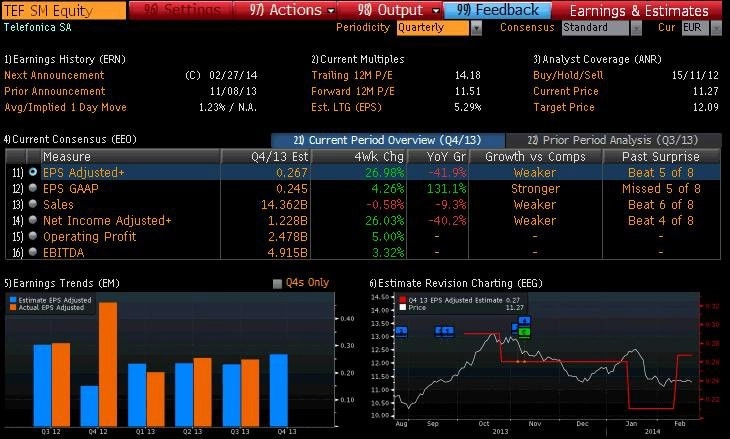Image resolution: width=730 pixels, height=439 pixels.
Task: Select the Operating Profit radio button
Action: tap(33, 236)
